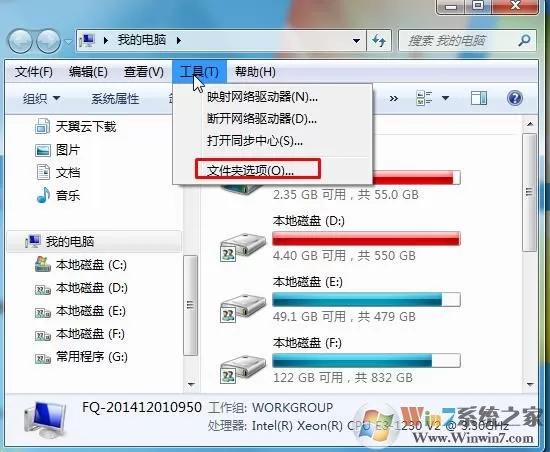Screen dimensions: 550x452
Task: Click the change view icon in toolbar
Action: 424,98
